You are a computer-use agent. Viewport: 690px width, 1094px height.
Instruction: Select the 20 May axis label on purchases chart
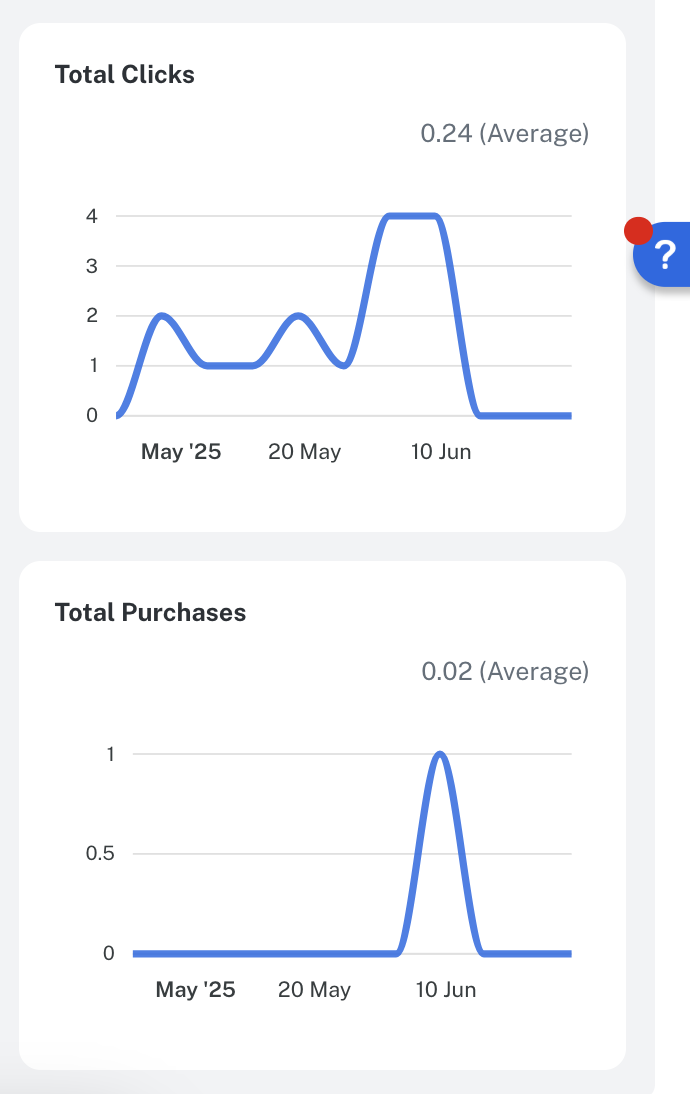coord(314,989)
